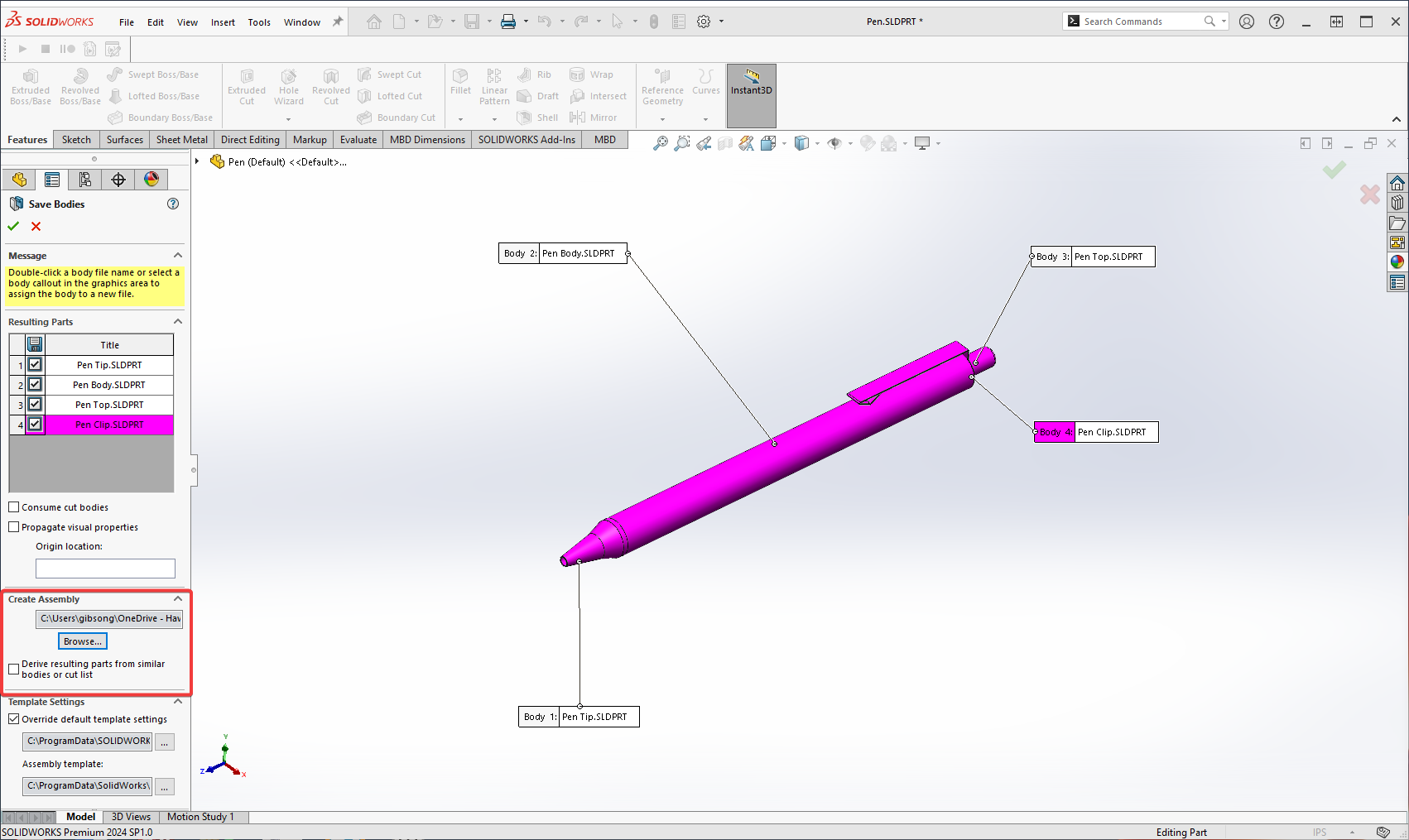
Task: Open Save Bodies help icon
Action: [x=173, y=204]
